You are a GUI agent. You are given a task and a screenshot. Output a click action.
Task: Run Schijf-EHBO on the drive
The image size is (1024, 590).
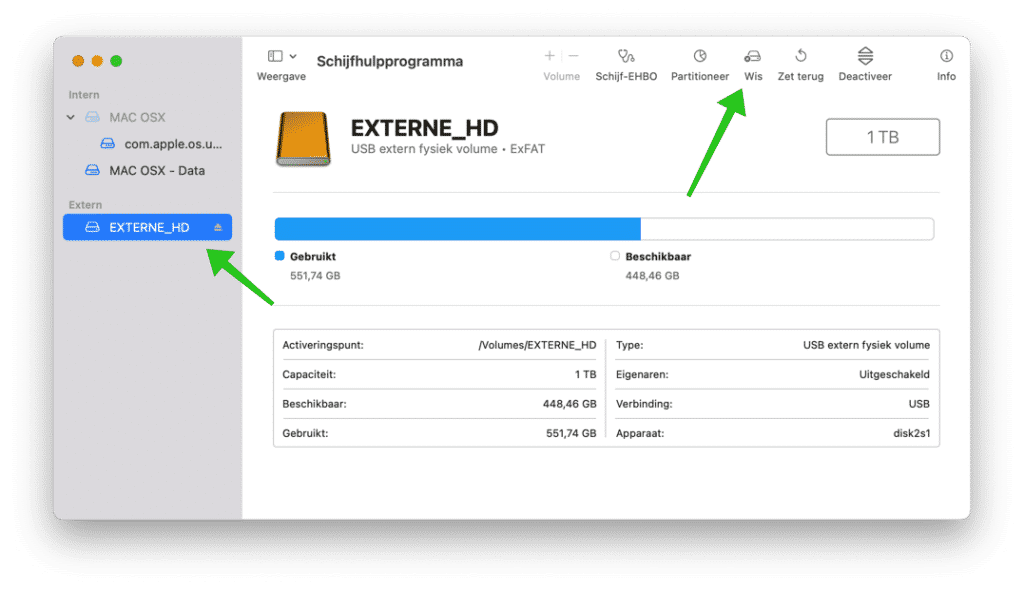[x=628, y=62]
